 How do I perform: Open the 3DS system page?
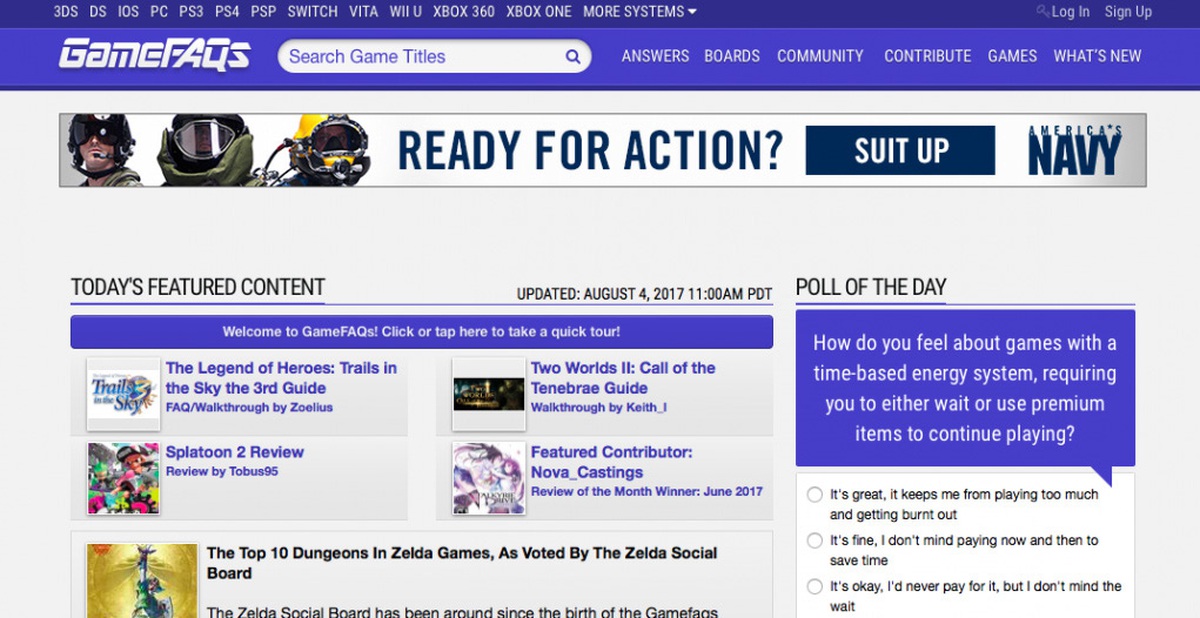(x=66, y=12)
